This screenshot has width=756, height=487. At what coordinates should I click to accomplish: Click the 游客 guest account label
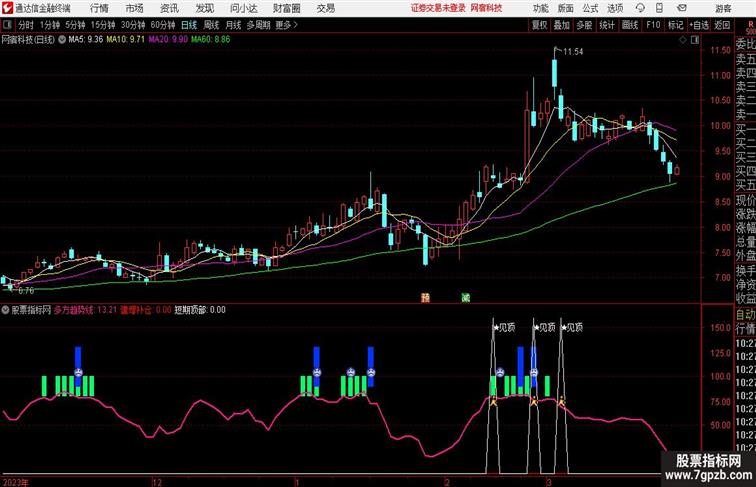(x=723, y=8)
